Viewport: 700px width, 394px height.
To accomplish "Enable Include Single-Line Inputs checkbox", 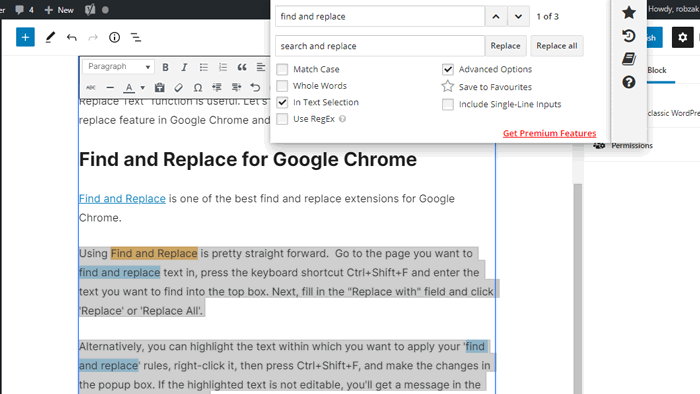I will click(x=448, y=104).
